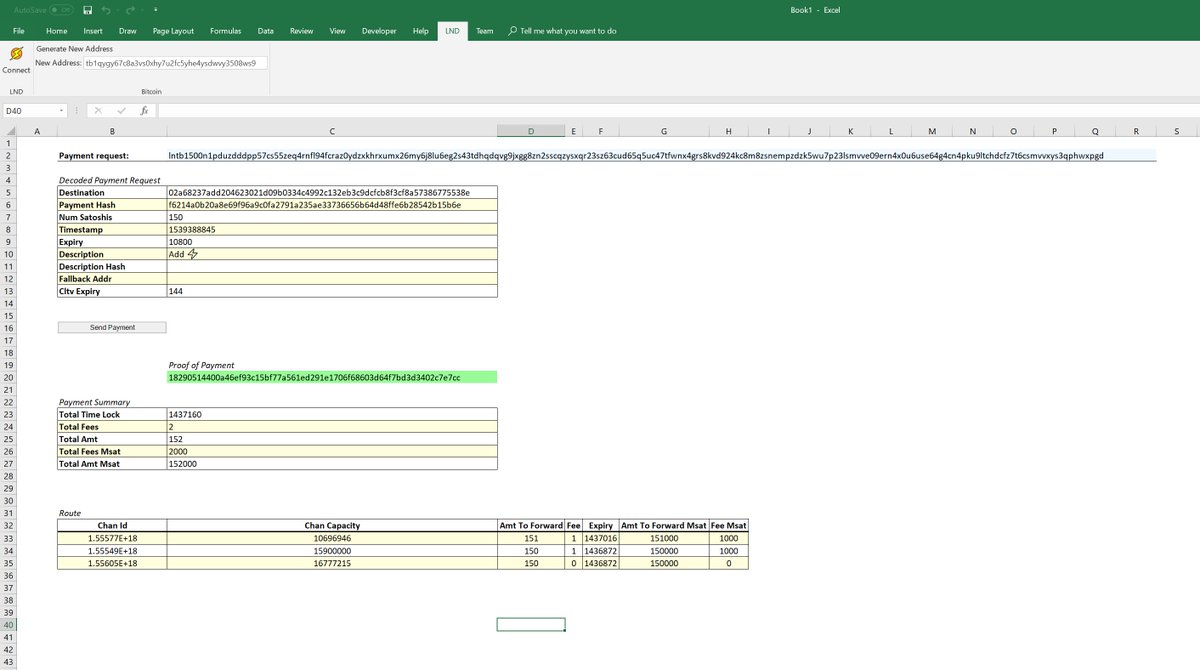This screenshot has width=1200, height=670.
Task: Switch to the LND ribbon tab
Action: 452,30
